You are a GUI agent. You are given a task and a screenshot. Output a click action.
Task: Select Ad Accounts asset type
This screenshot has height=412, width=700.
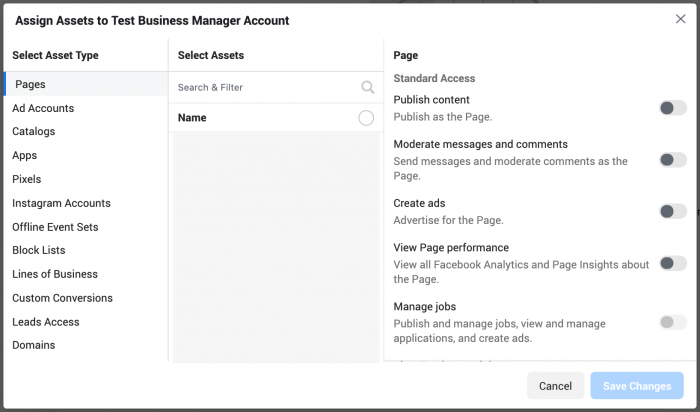(x=43, y=108)
